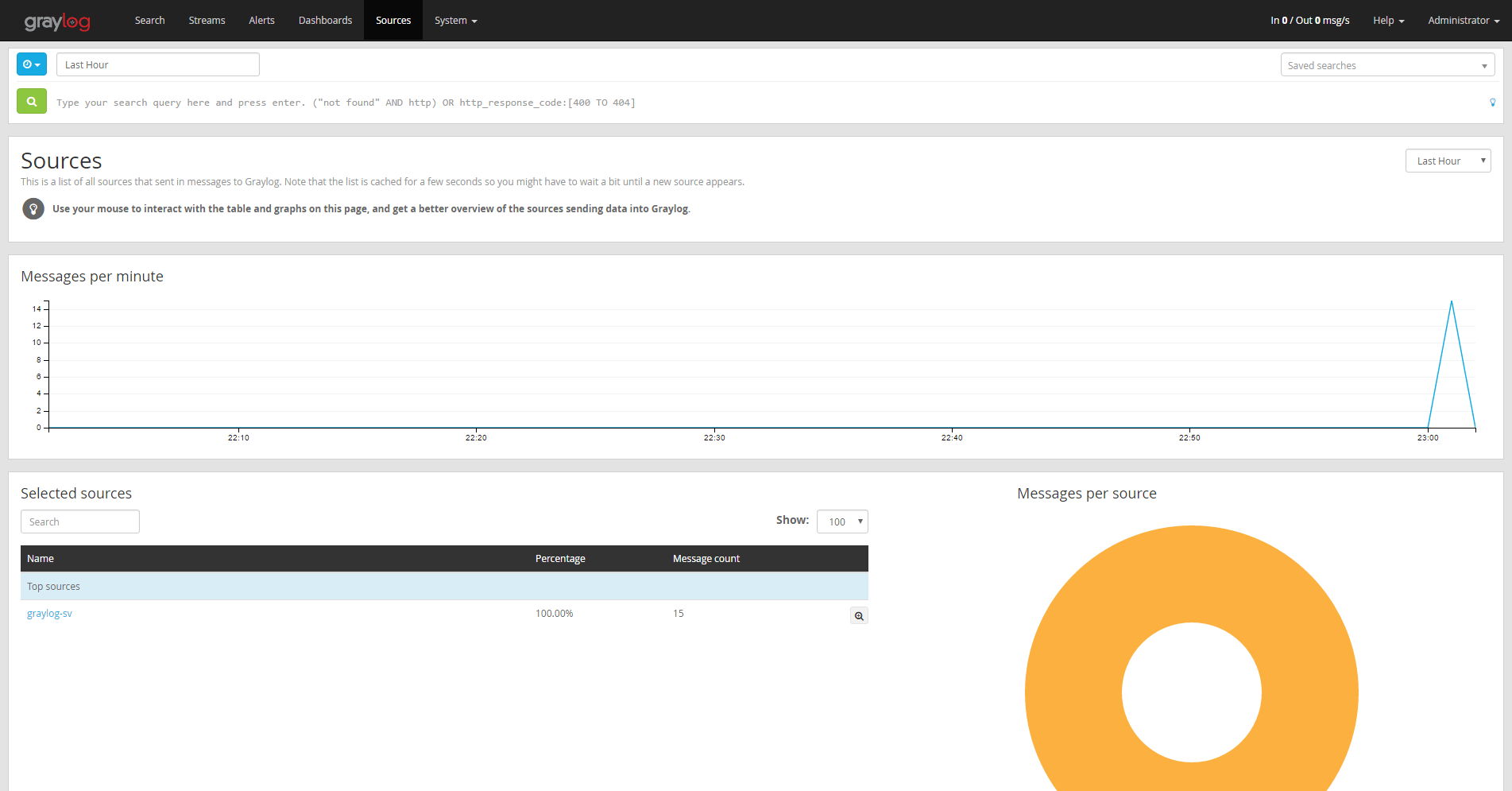Open the Show 100 entries dropdown

842,522
